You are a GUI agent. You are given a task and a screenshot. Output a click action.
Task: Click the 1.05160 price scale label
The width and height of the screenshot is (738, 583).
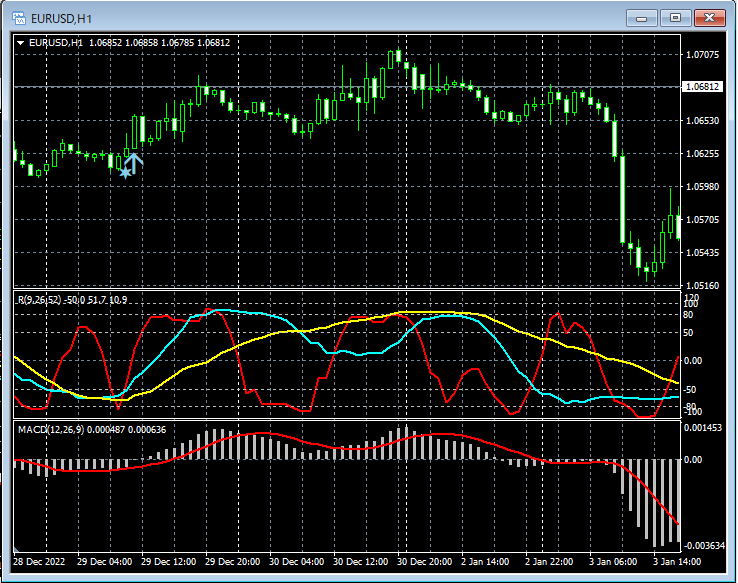(x=704, y=285)
